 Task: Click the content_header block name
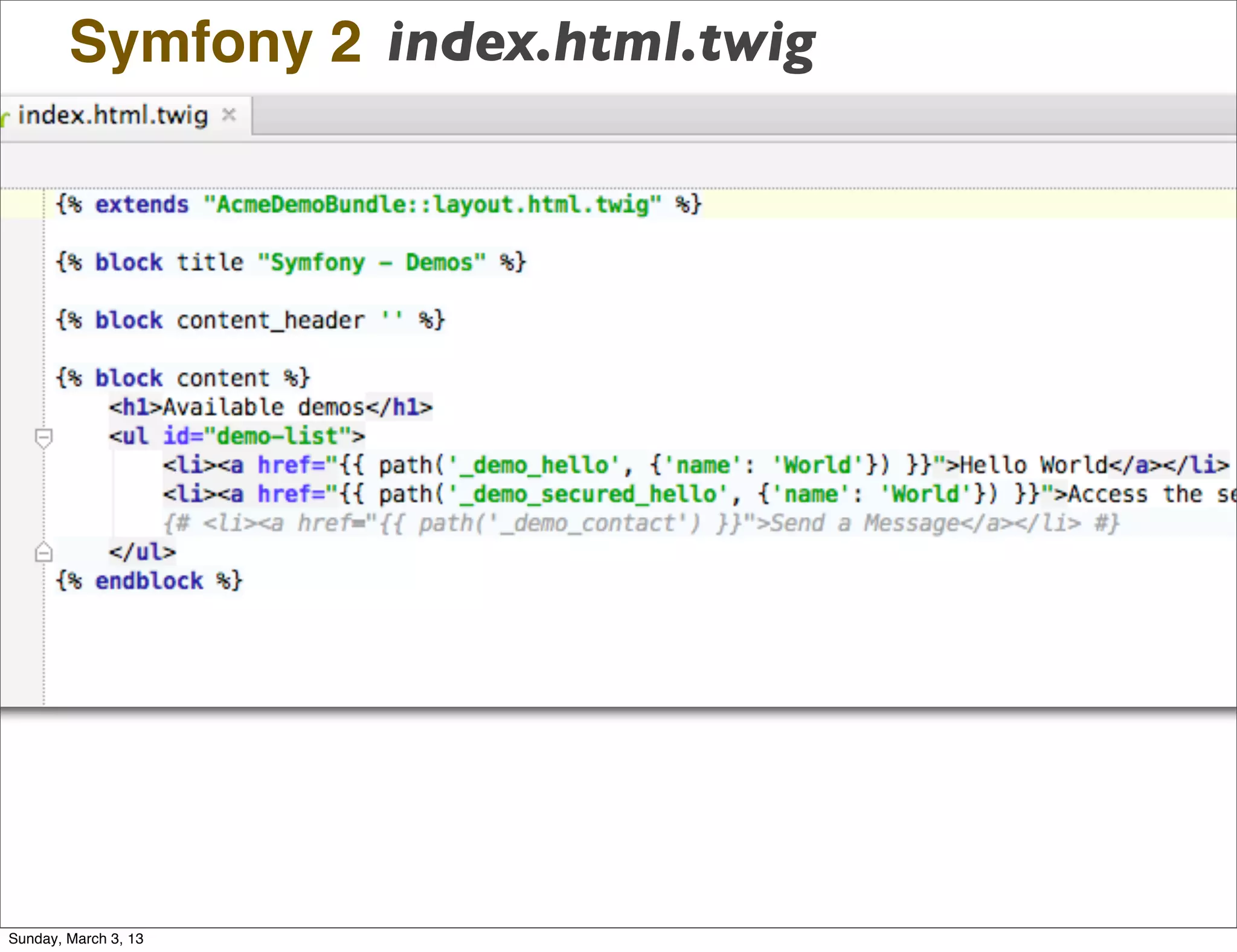(271, 320)
